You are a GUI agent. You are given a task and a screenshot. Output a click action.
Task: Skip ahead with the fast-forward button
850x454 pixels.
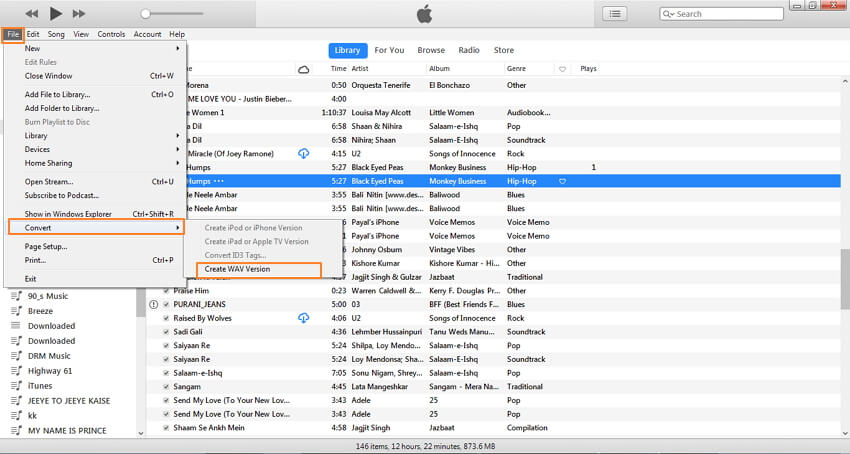(x=79, y=14)
